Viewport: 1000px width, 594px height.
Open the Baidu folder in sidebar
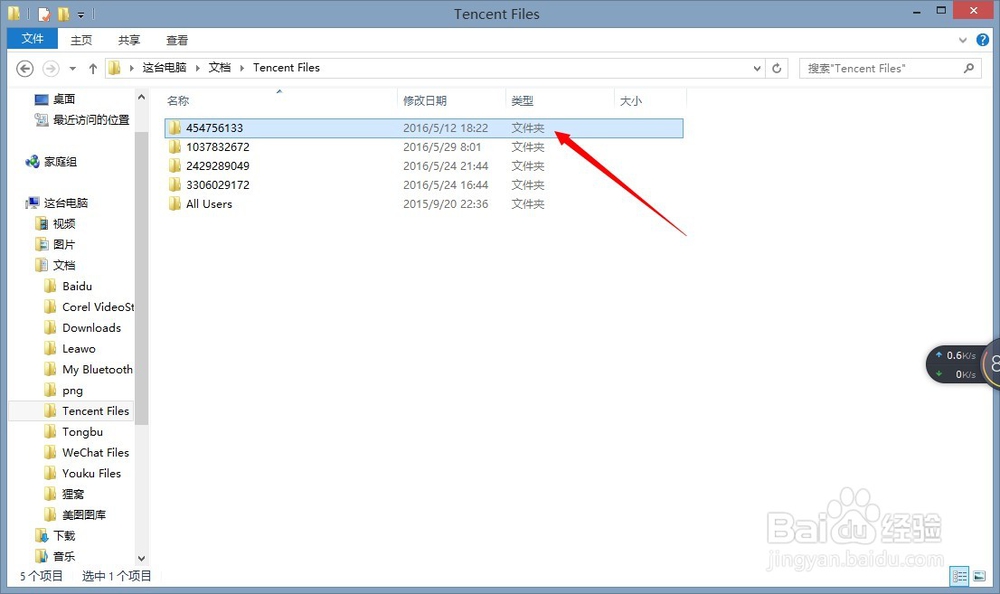click(x=77, y=286)
